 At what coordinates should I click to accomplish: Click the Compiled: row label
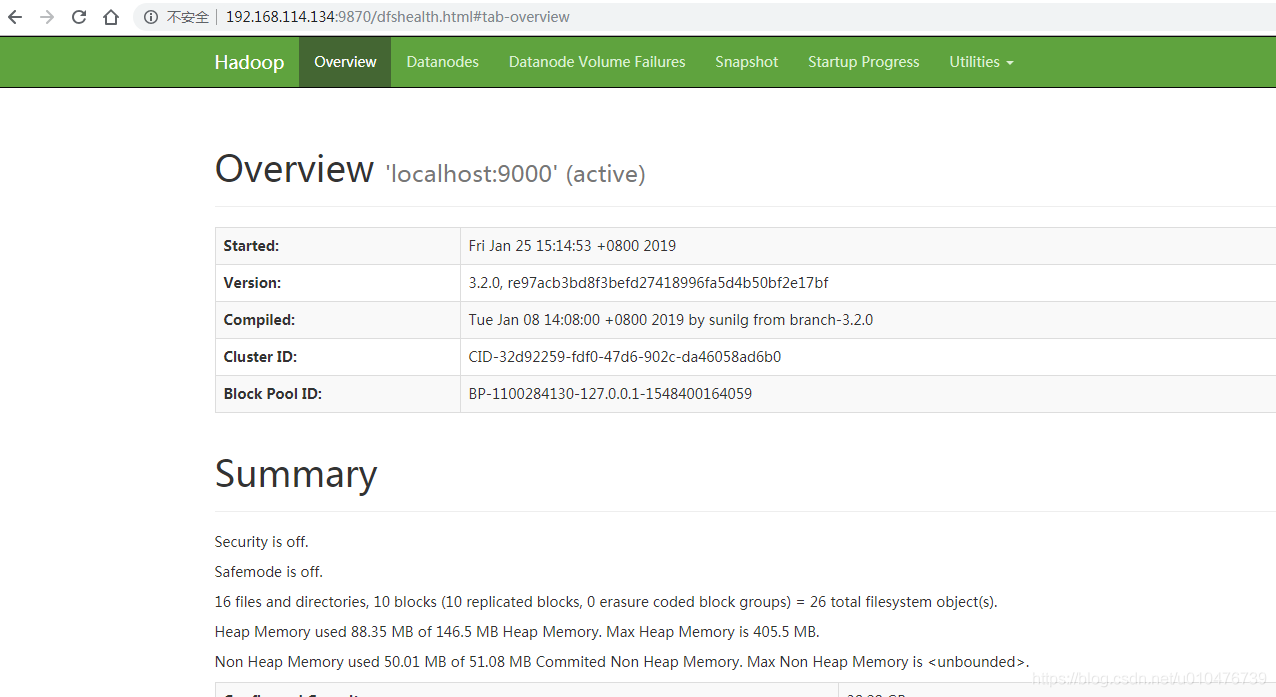click(x=259, y=320)
